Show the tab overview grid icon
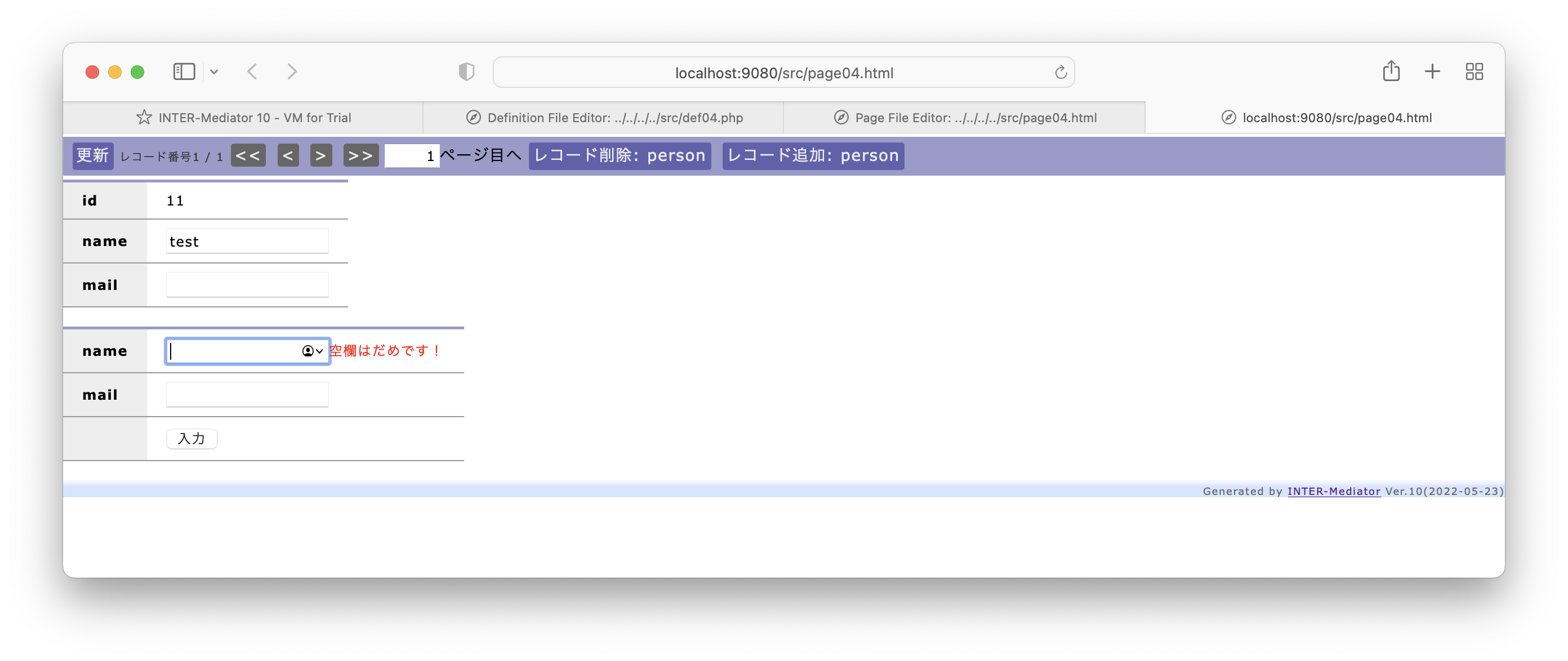The height and width of the screenshot is (661, 1568). click(1475, 72)
